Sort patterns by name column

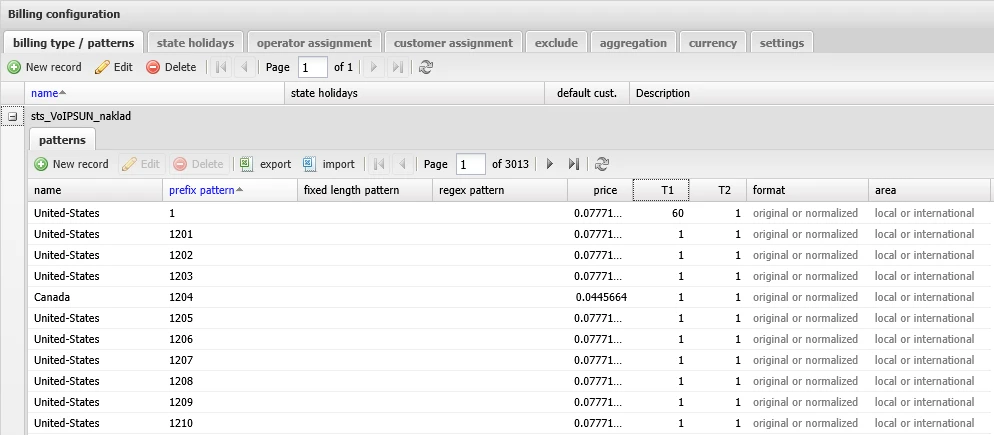pyautogui.click(x=95, y=190)
